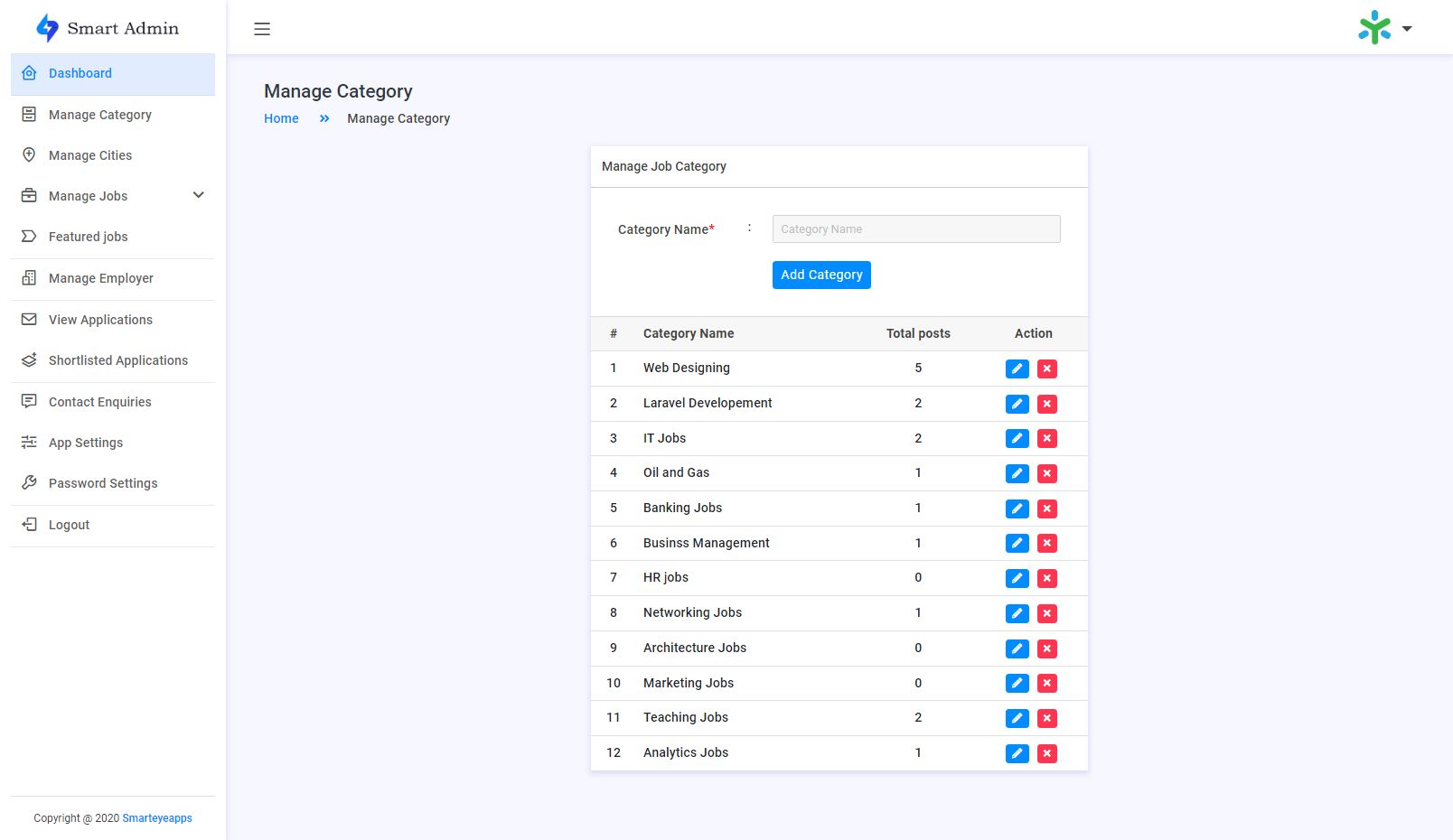The height and width of the screenshot is (840, 1453).
Task: Edit the Oil and Gas category
Action: tap(1017, 473)
